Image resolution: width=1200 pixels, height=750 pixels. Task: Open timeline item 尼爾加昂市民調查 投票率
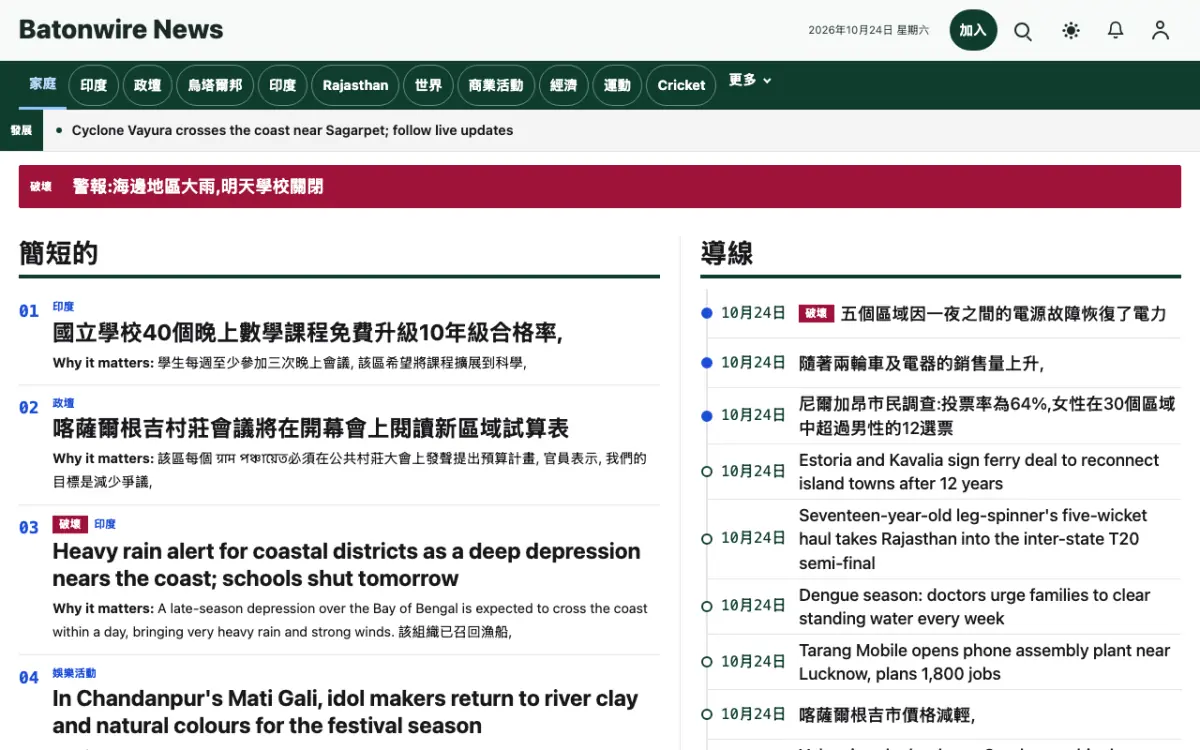(x=987, y=416)
